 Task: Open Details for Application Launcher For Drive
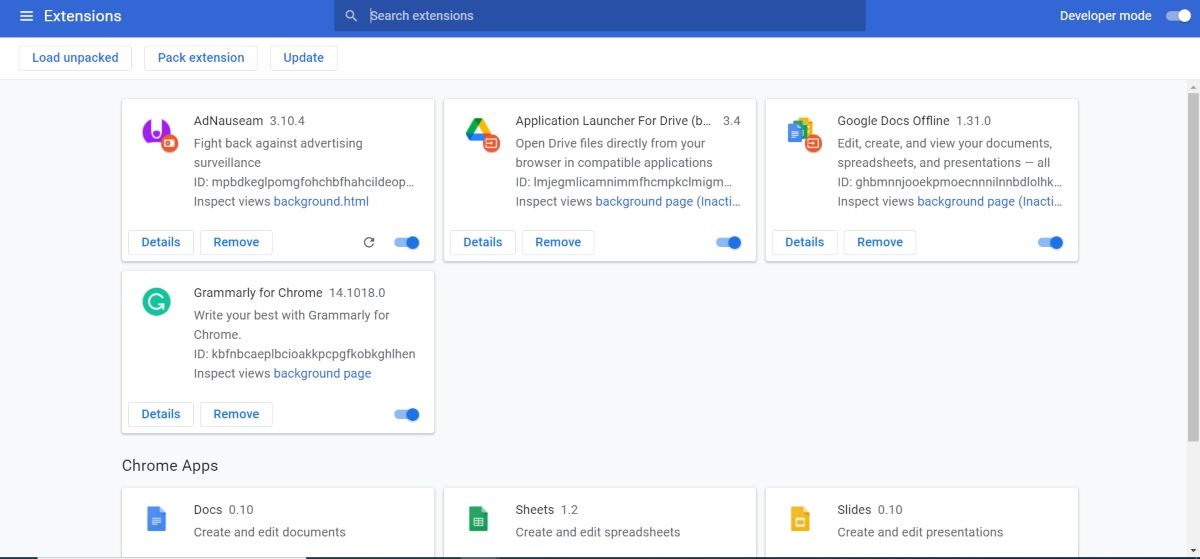(483, 242)
